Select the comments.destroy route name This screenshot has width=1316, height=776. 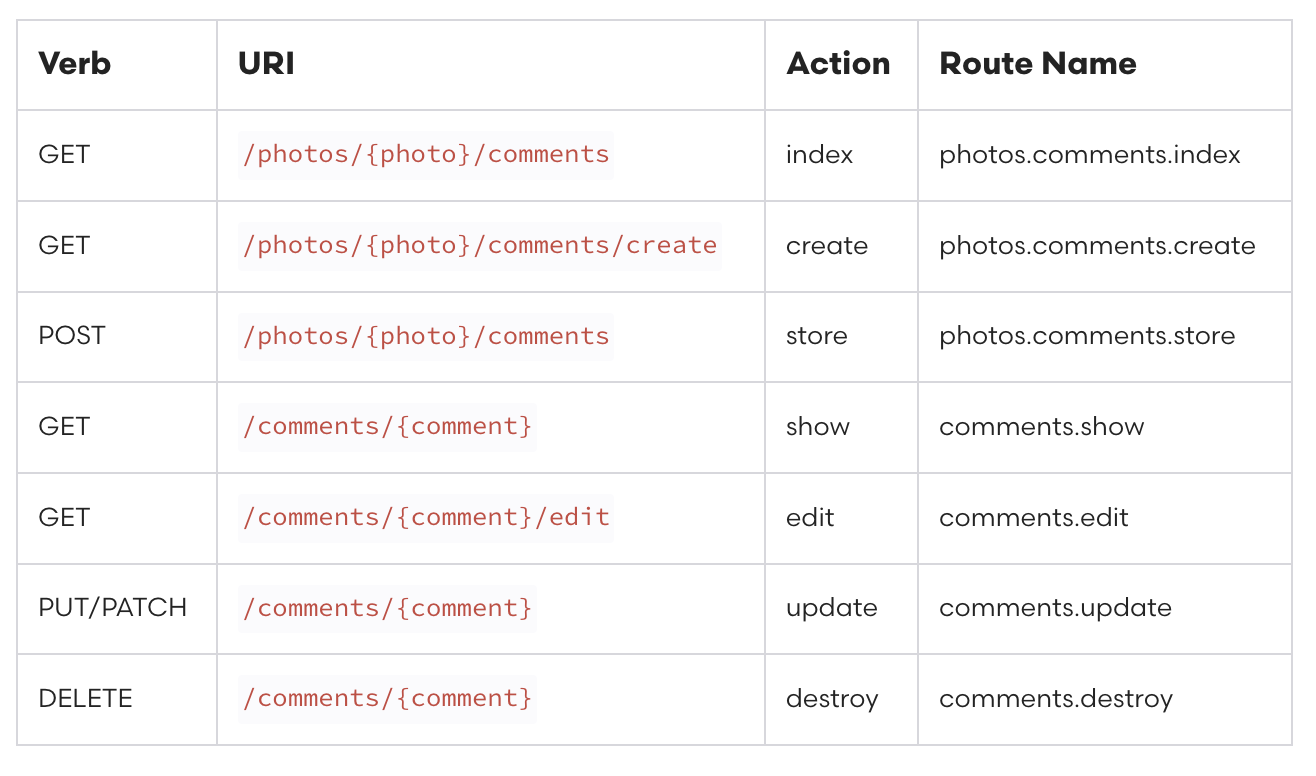point(1056,699)
